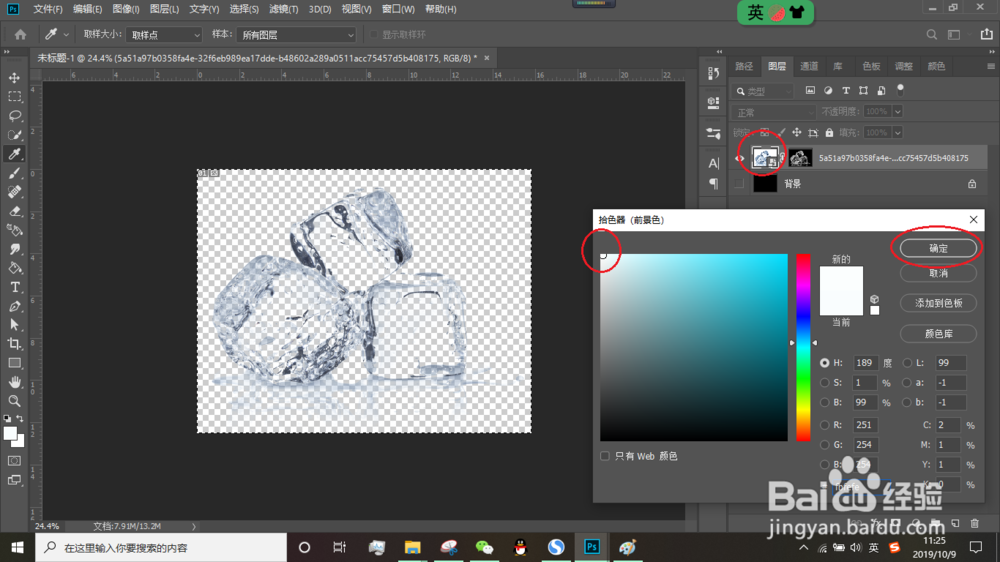
Task: Open eyedropper tool preset arrow in options bar
Action: click(x=66, y=34)
